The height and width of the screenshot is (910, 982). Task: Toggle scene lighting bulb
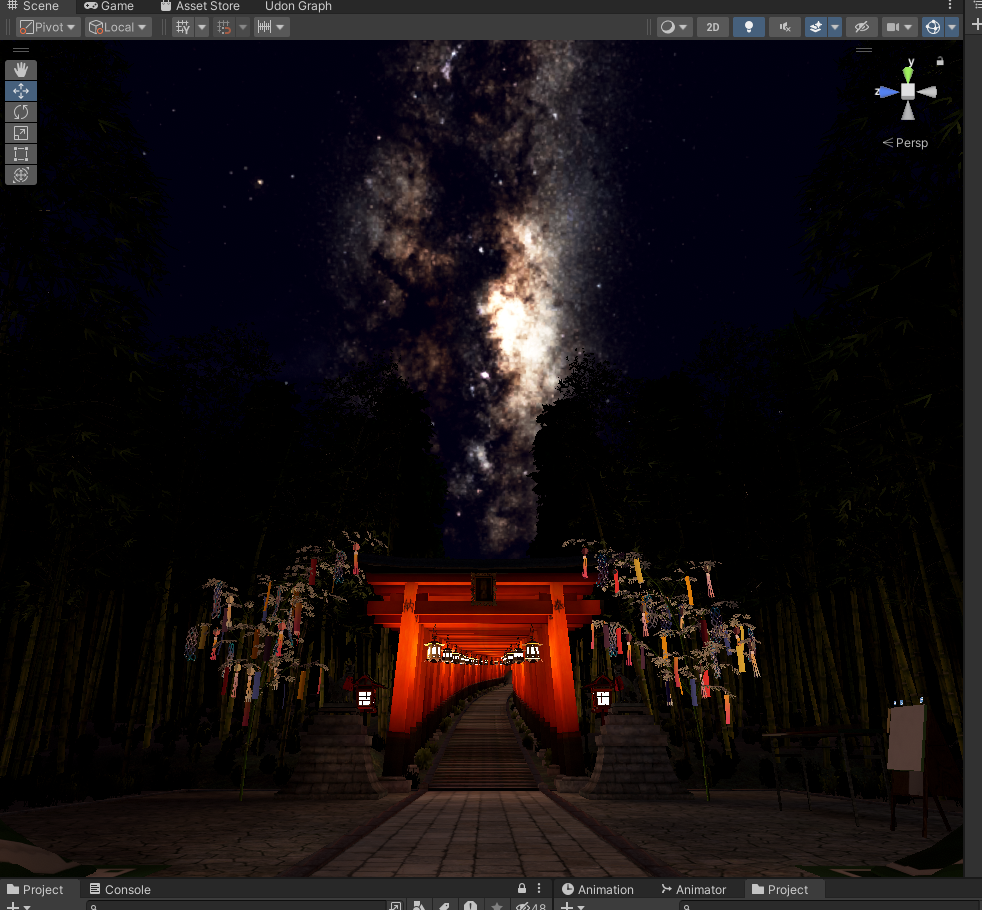(748, 27)
